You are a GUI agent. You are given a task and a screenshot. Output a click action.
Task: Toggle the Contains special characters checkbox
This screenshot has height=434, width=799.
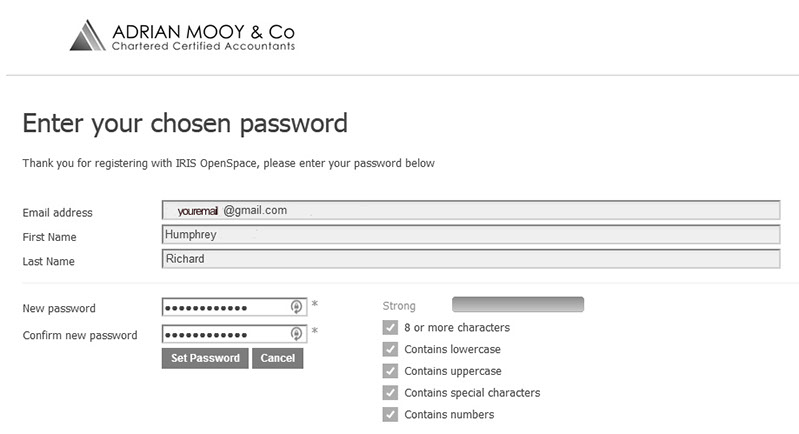[390, 393]
